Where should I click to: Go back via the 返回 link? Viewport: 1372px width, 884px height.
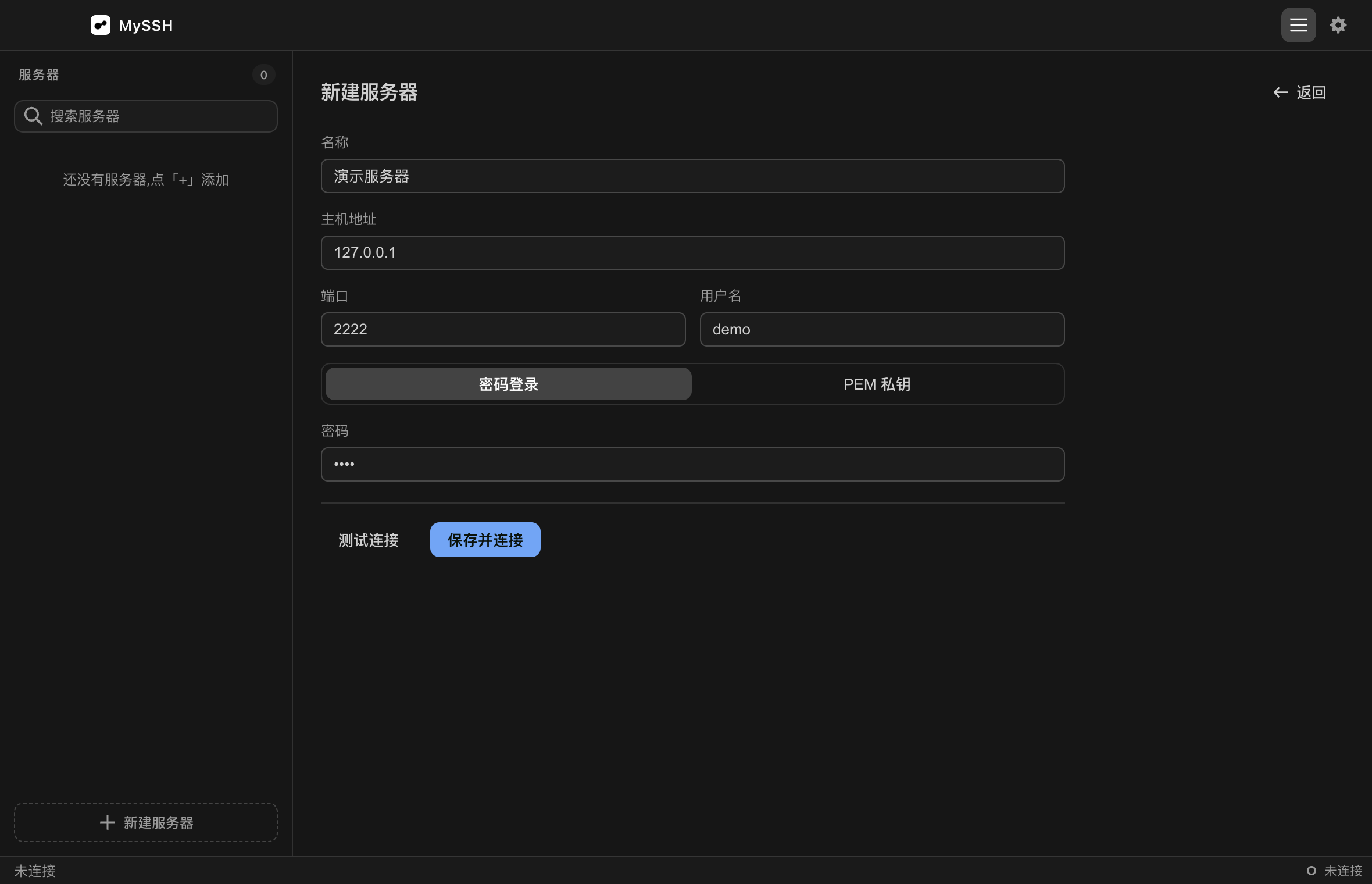1299,92
